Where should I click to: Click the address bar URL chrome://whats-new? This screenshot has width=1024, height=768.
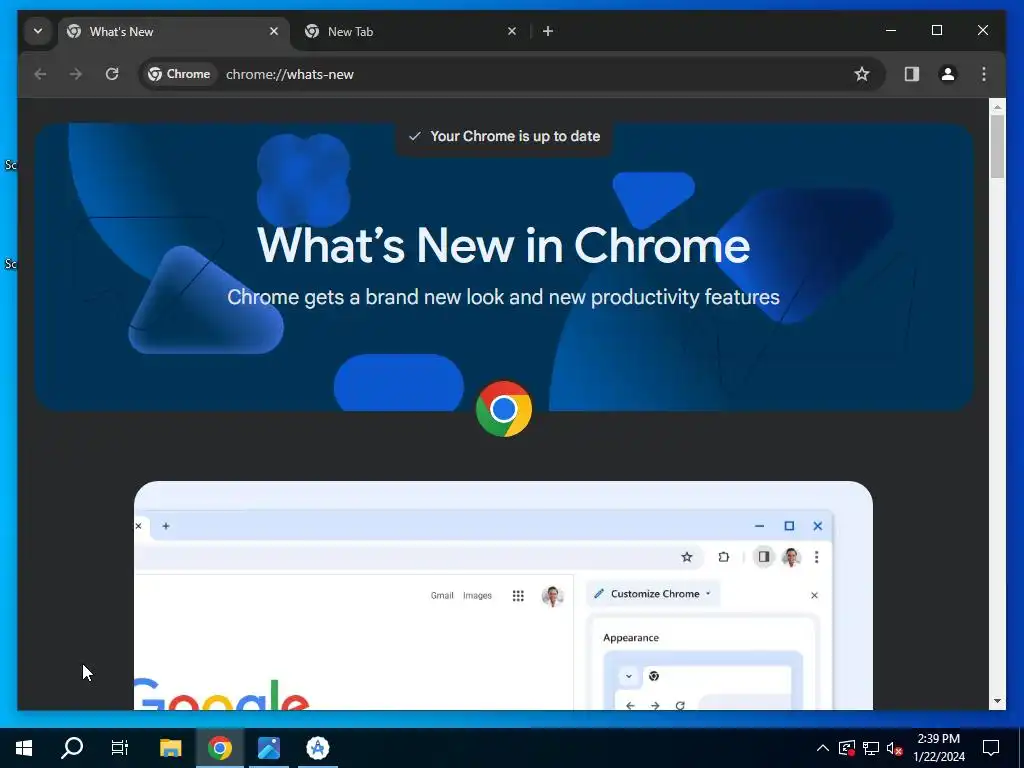tap(290, 74)
